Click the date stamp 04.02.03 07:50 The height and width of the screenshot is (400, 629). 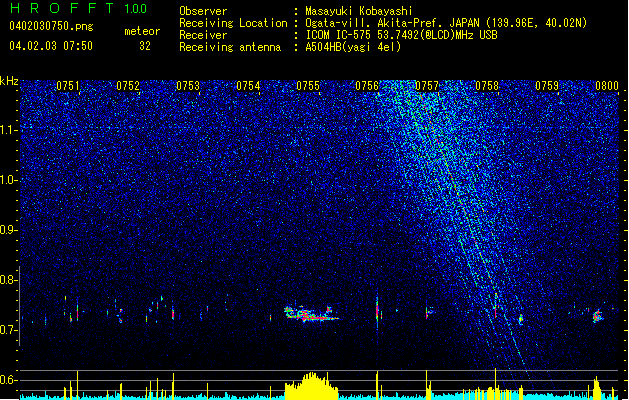point(51,46)
